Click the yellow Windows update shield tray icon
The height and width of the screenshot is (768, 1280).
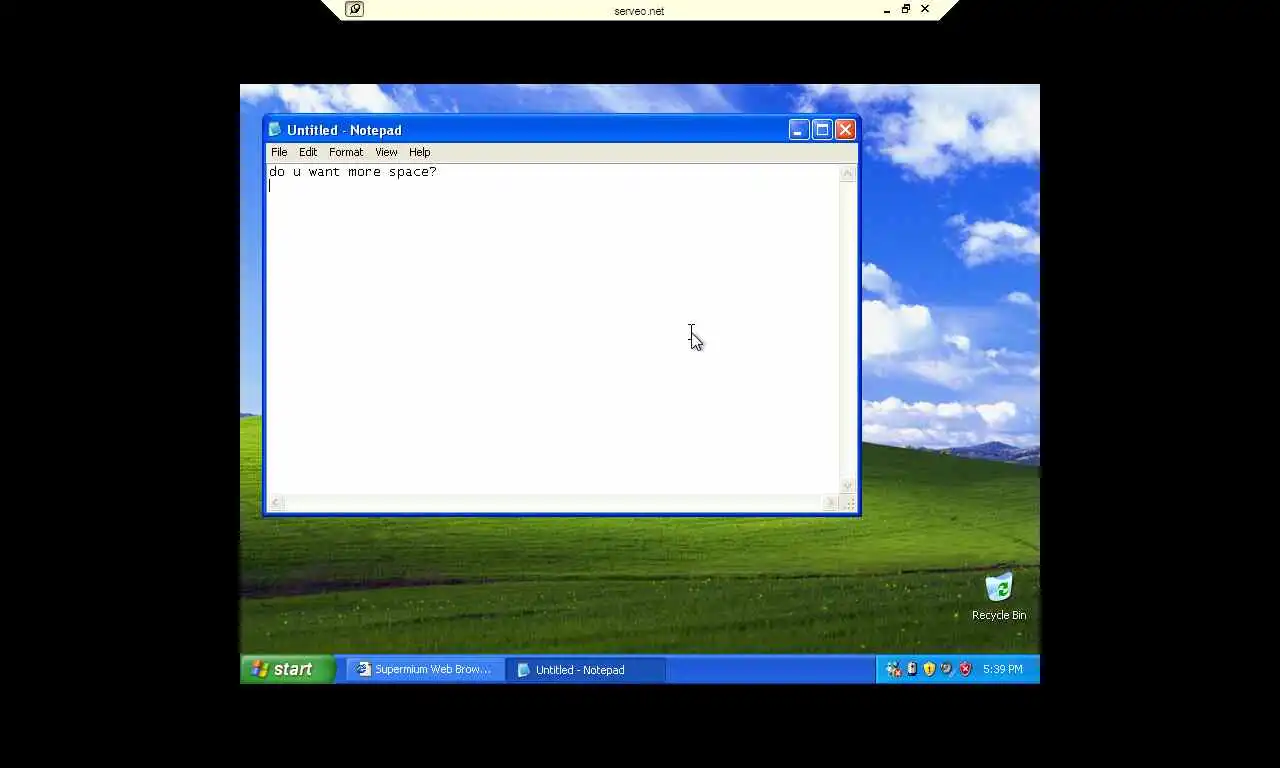(x=929, y=669)
